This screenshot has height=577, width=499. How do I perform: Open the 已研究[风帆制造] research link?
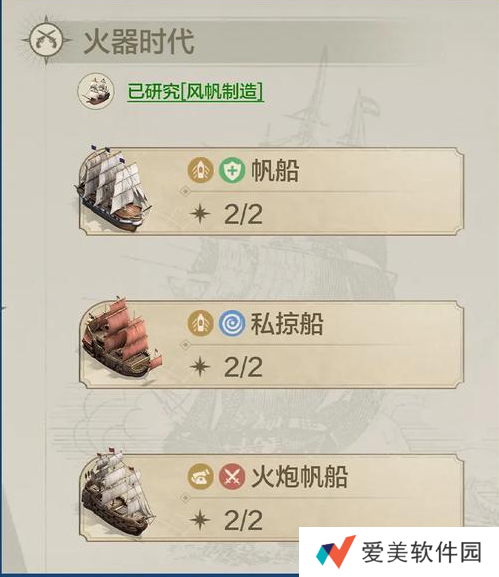195,91
